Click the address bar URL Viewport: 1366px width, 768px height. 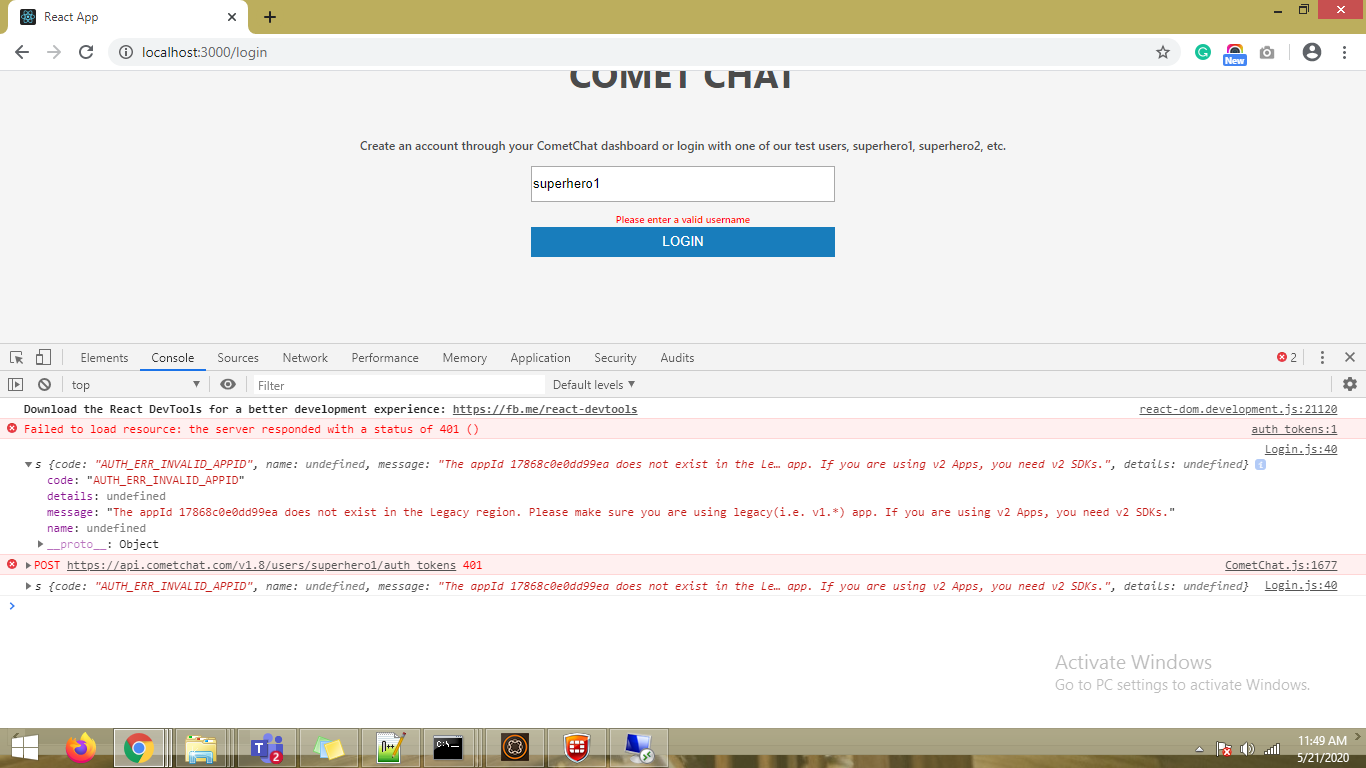(x=204, y=52)
